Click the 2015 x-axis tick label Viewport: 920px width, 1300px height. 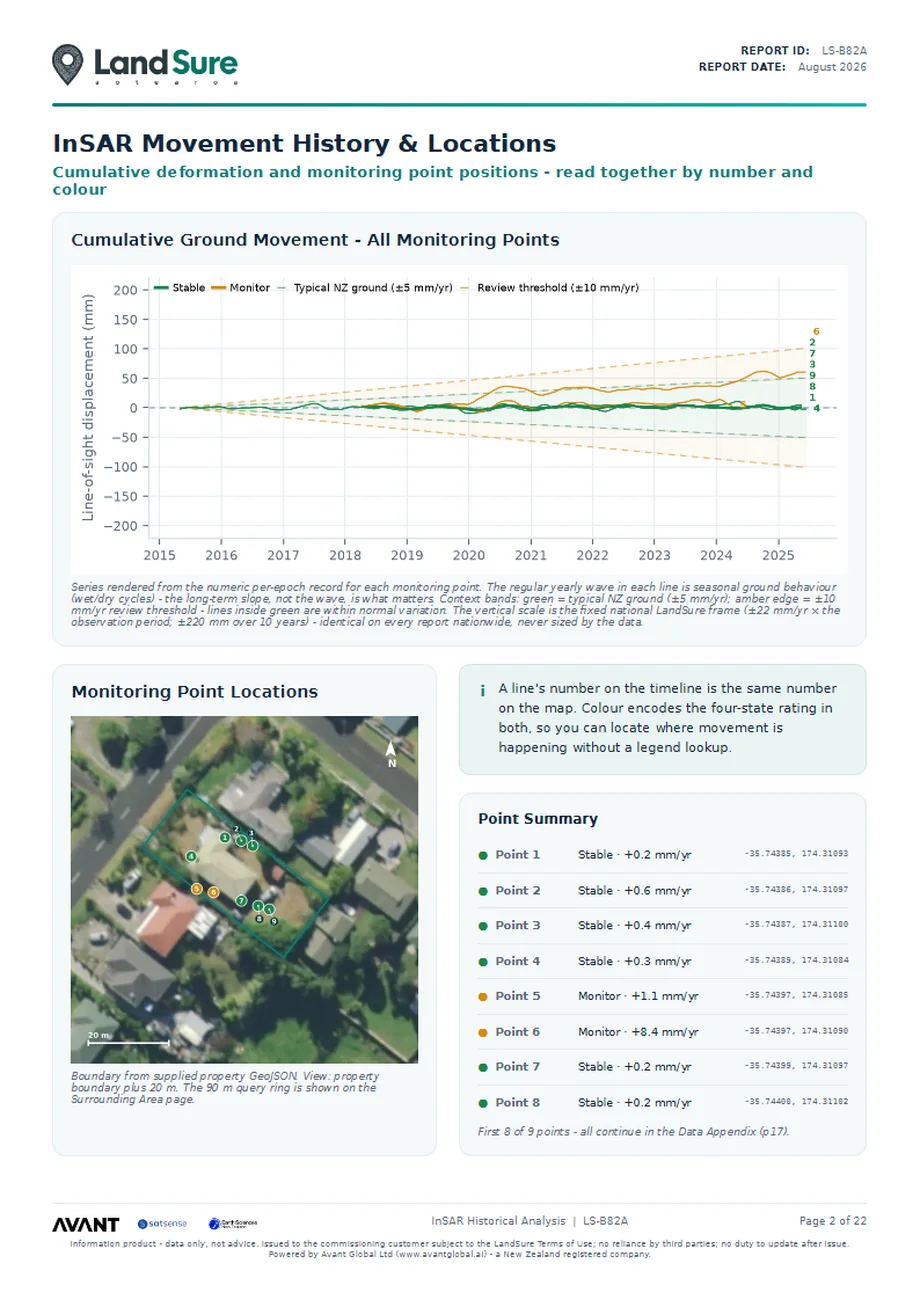159,555
